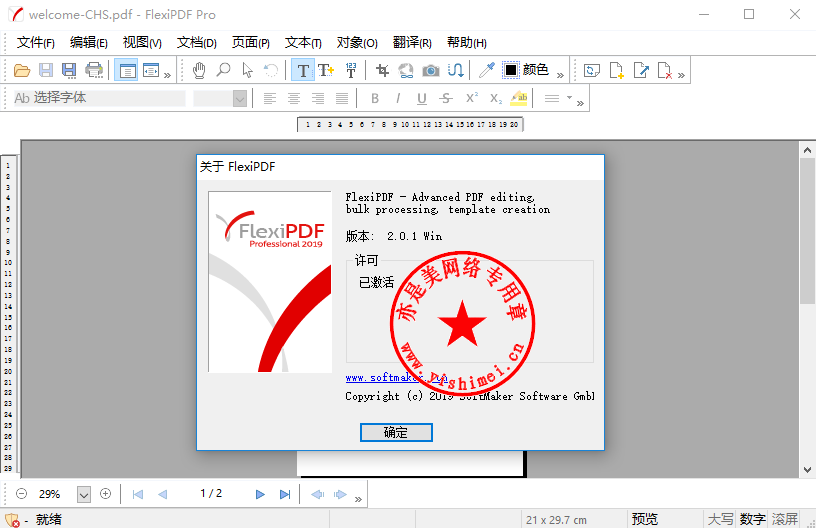Click the new page icon
This screenshot has width=816, height=528.
coord(617,70)
